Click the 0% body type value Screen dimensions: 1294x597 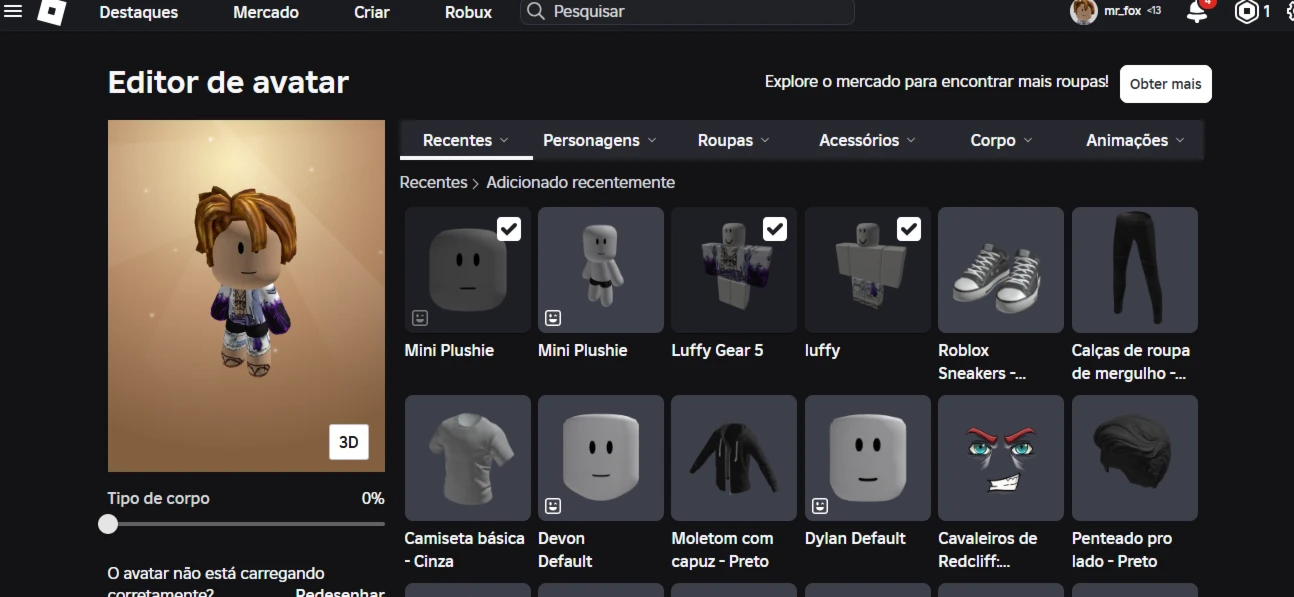tap(373, 498)
